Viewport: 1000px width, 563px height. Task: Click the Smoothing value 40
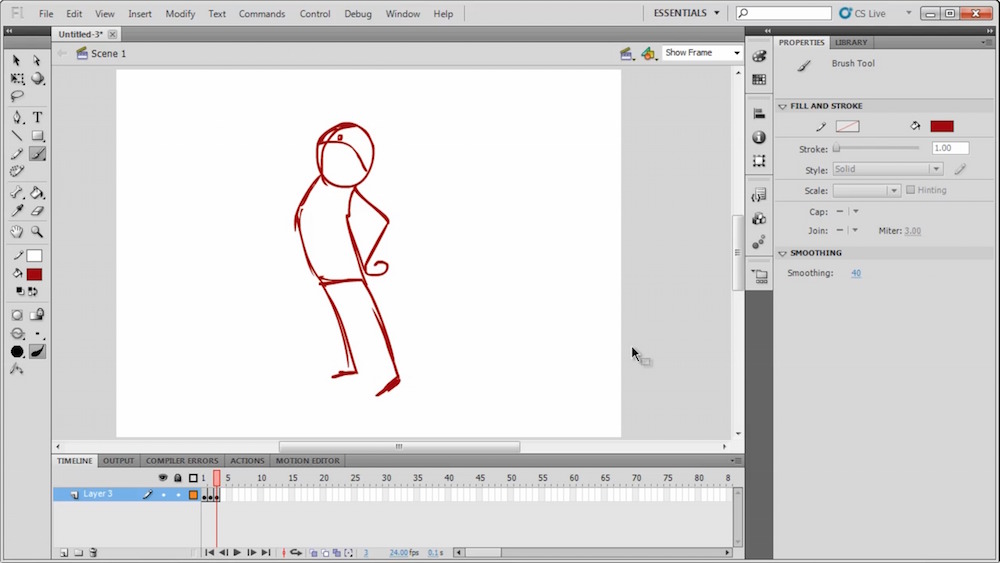[x=856, y=273]
